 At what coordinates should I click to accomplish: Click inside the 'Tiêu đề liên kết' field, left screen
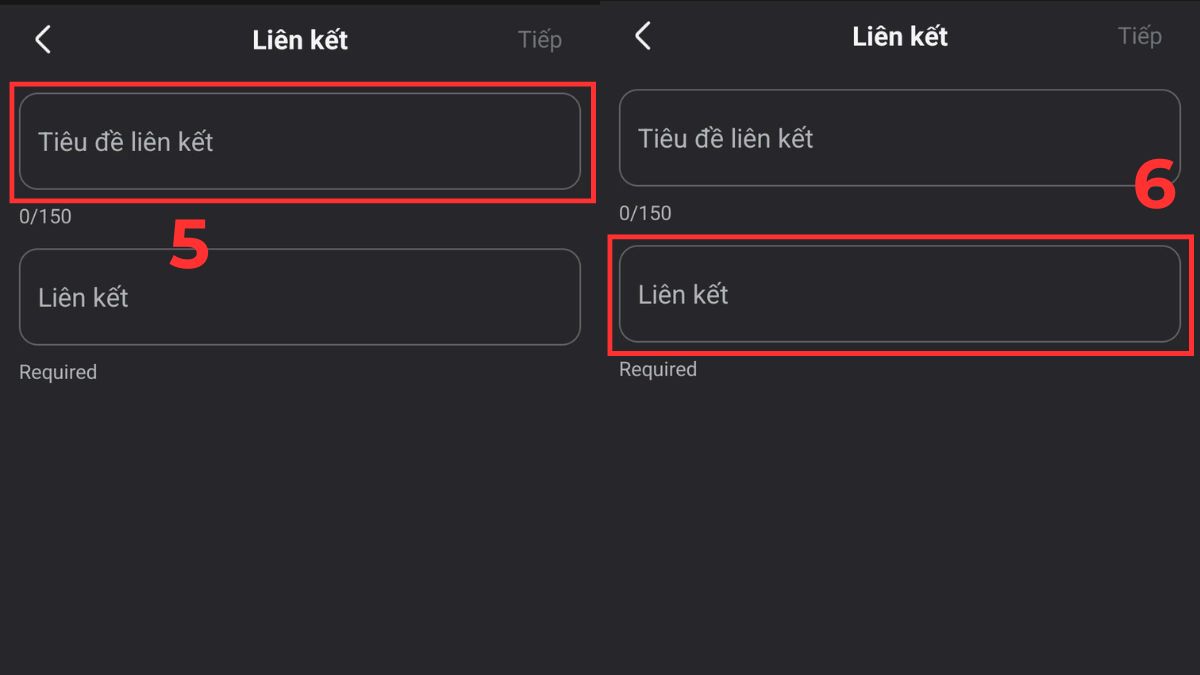(x=300, y=142)
